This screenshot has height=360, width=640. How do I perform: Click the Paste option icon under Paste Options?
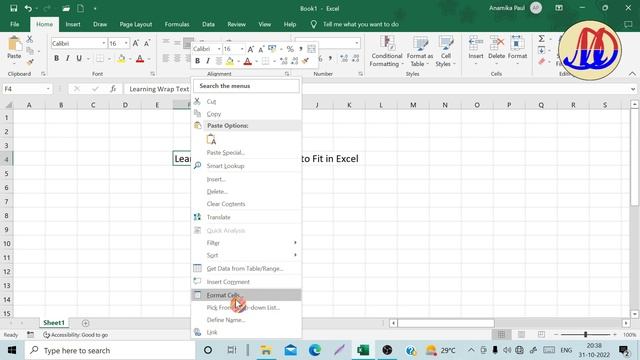pos(211,140)
